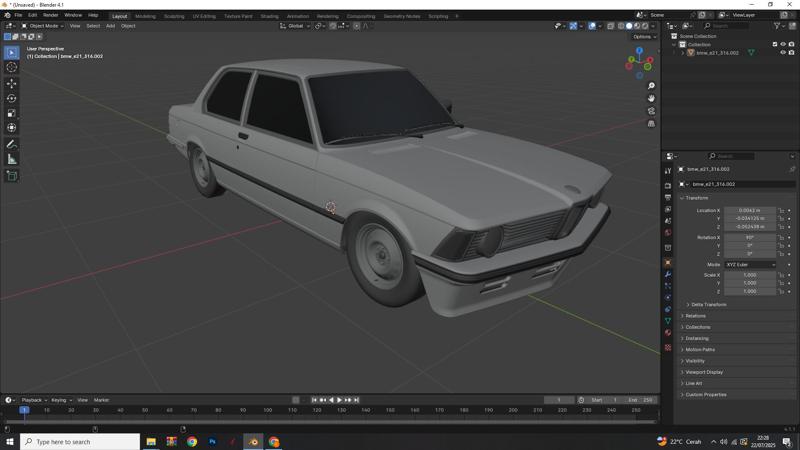Switch to the Modeling workspace tab
Screen dimensions: 800x450
(145, 16)
